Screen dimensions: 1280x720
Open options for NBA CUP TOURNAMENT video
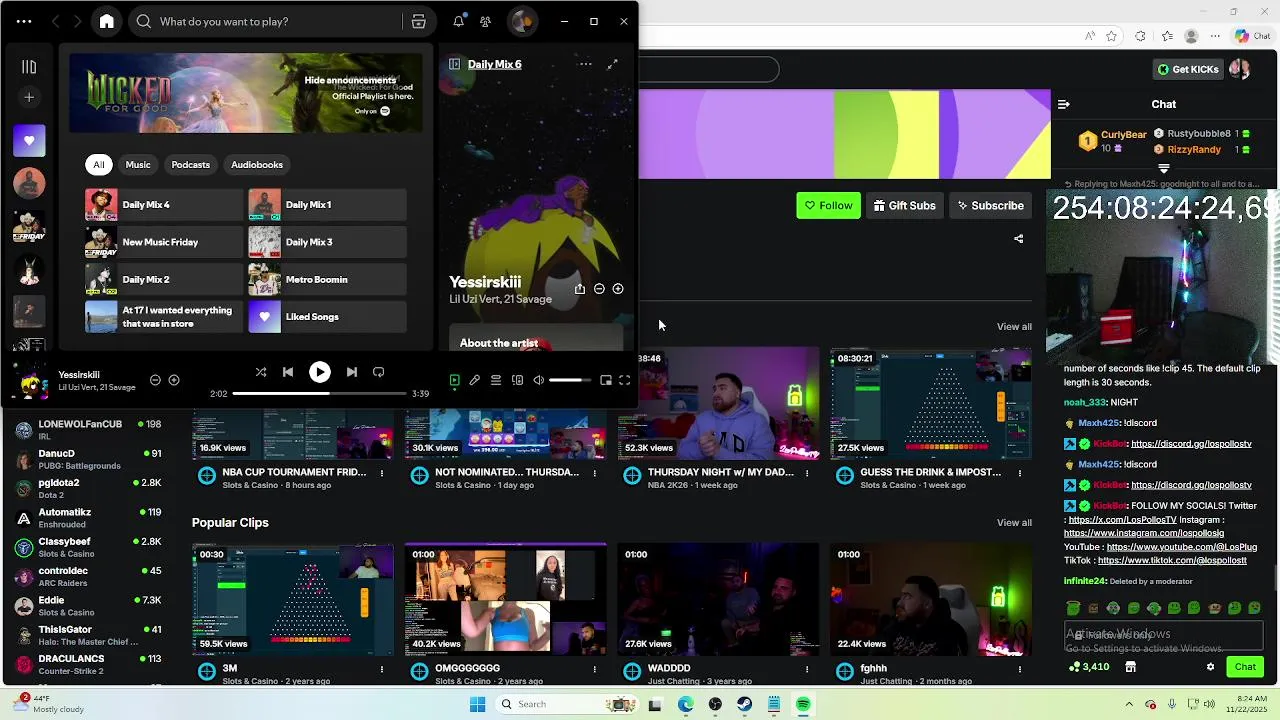(382, 473)
